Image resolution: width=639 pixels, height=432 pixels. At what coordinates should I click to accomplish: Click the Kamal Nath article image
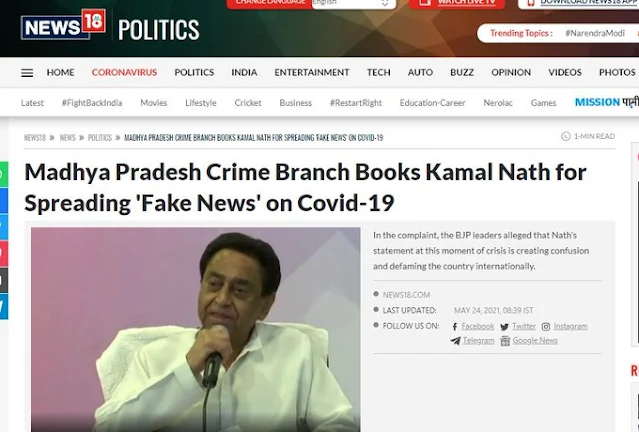tap(196, 329)
